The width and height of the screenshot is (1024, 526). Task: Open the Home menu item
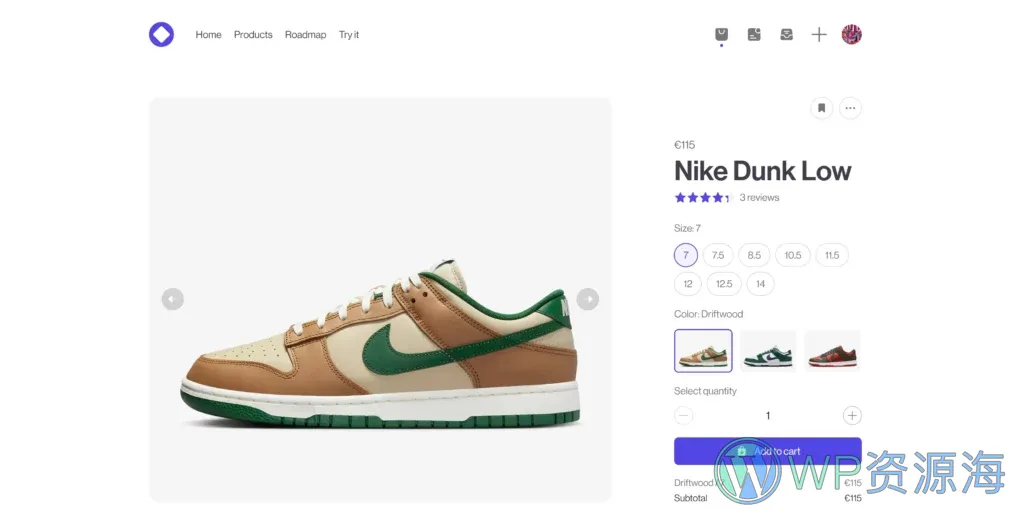[208, 35]
